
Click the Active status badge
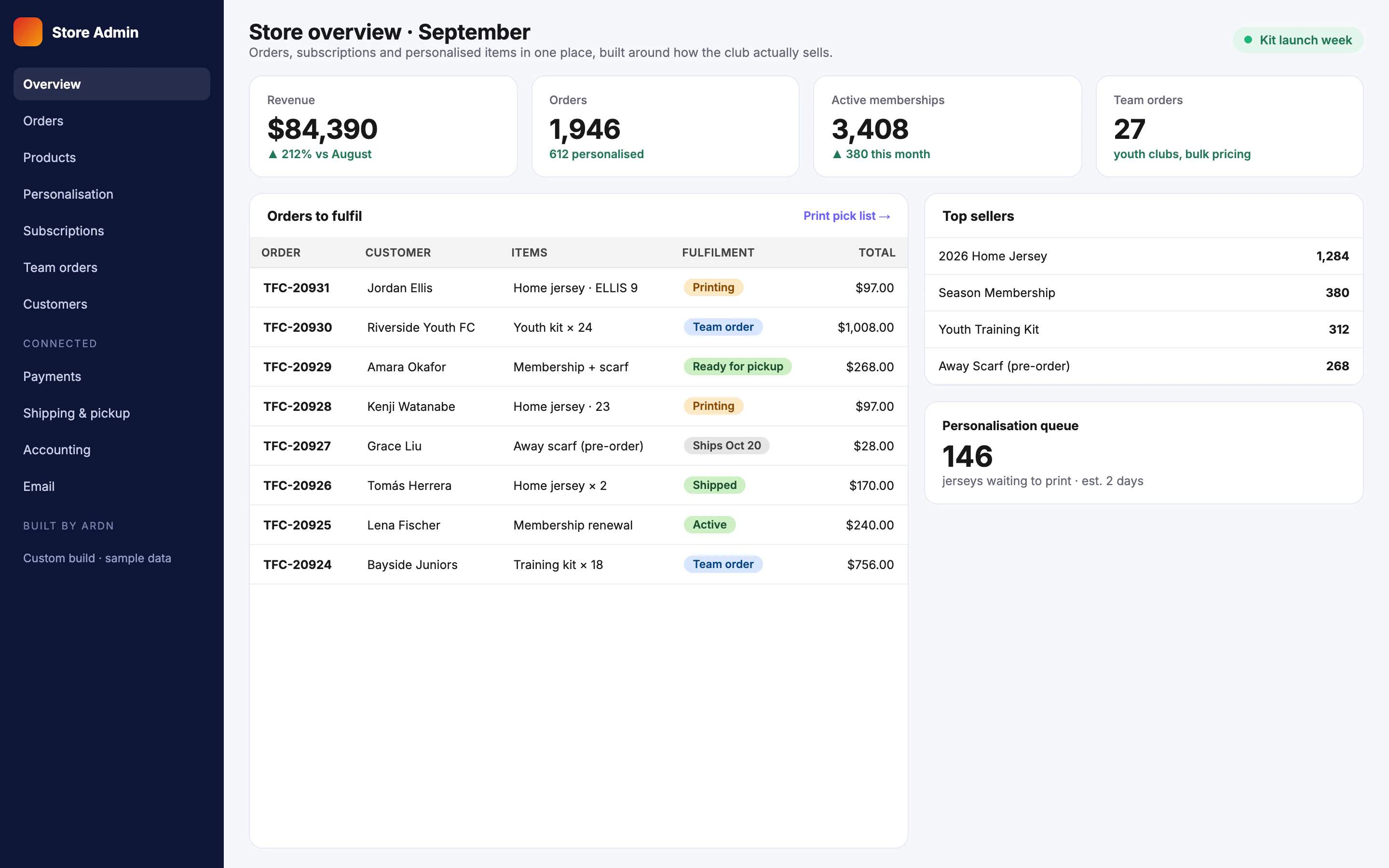(709, 525)
